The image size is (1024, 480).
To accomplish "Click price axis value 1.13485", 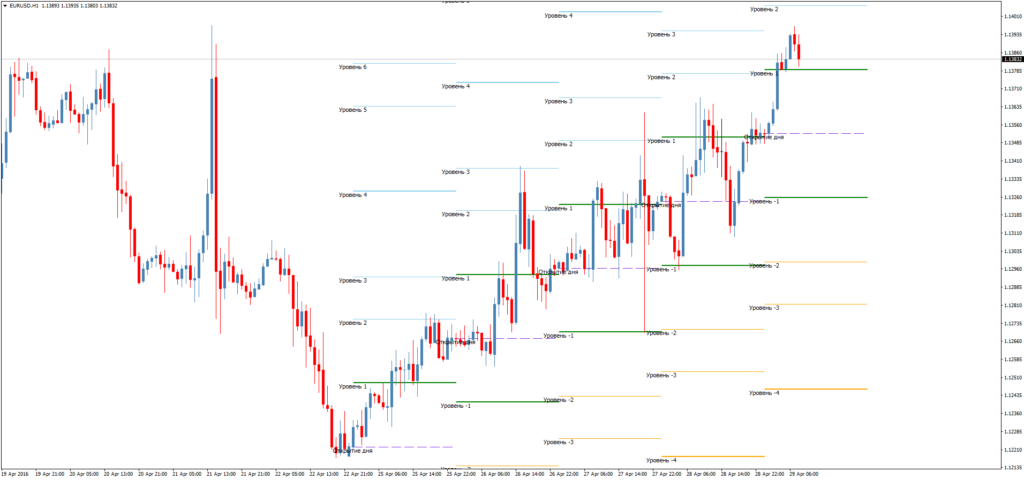I will coord(1013,142).
